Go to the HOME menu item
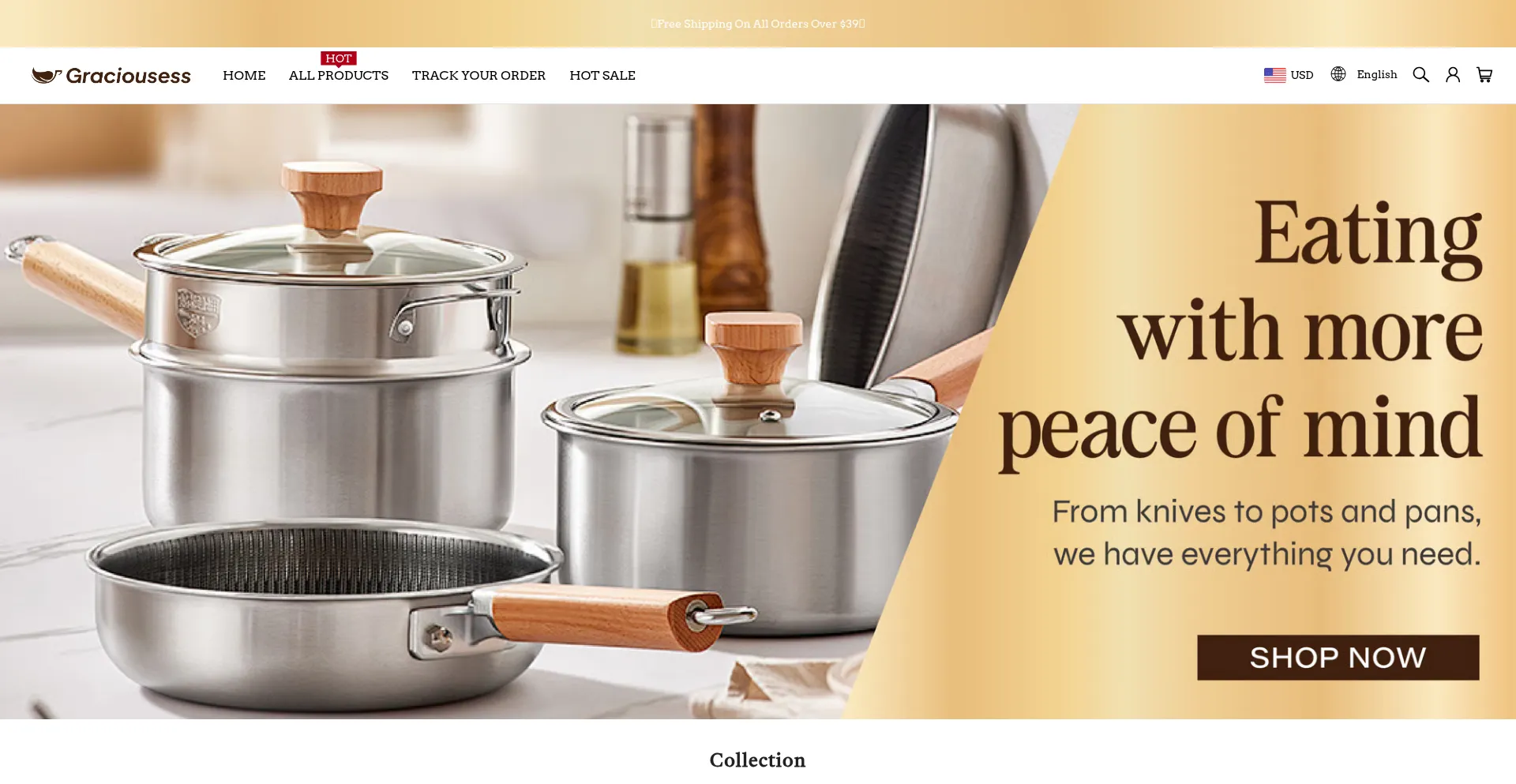 pos(244,76)
